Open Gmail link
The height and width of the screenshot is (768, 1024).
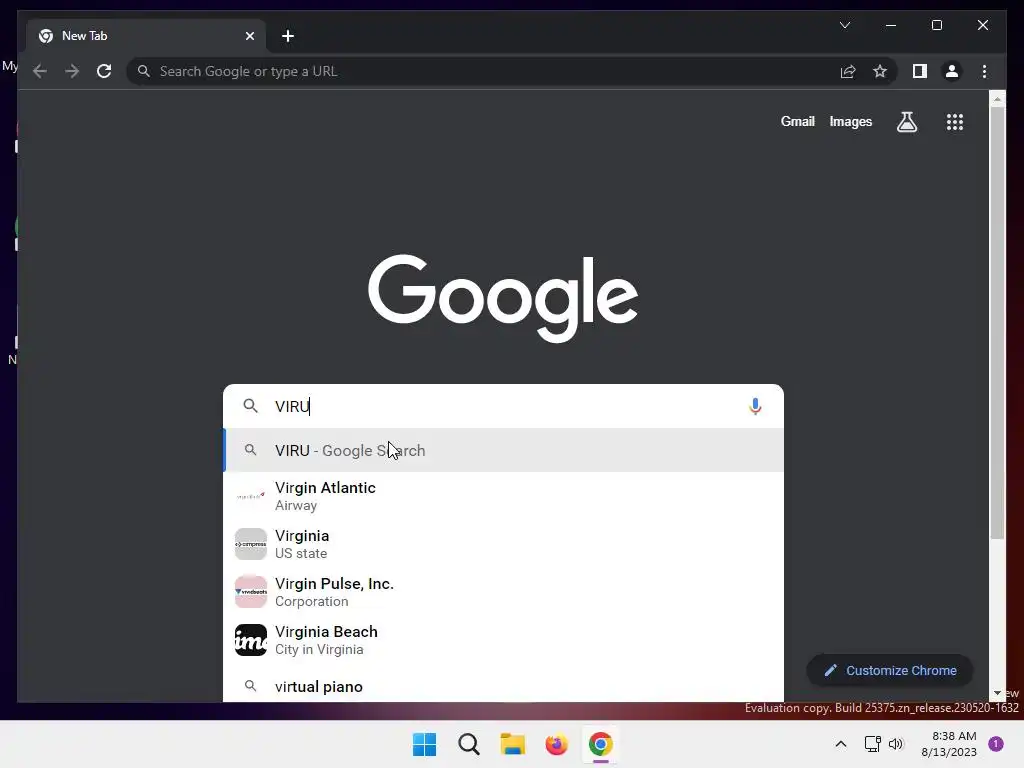pyautogui.click(x=797, y=121)
